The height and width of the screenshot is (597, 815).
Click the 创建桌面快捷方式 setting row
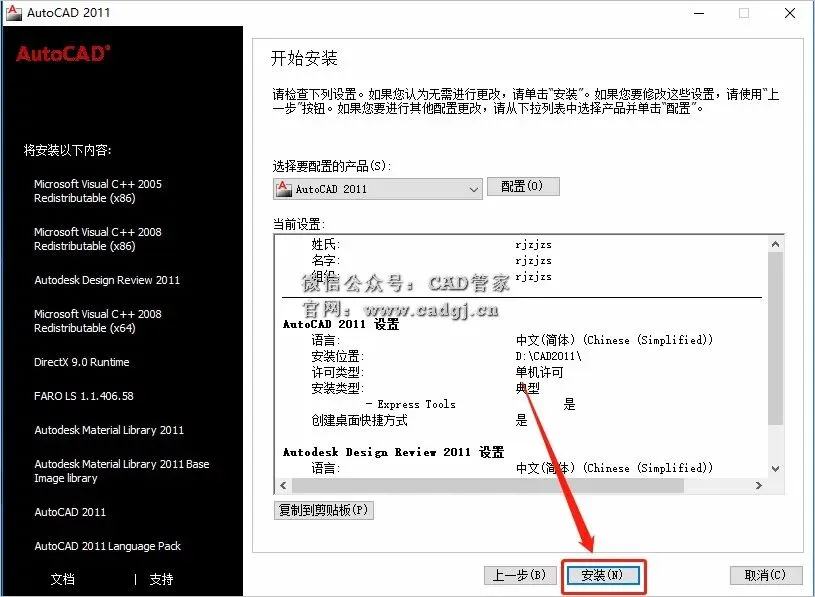click(419, 420)
